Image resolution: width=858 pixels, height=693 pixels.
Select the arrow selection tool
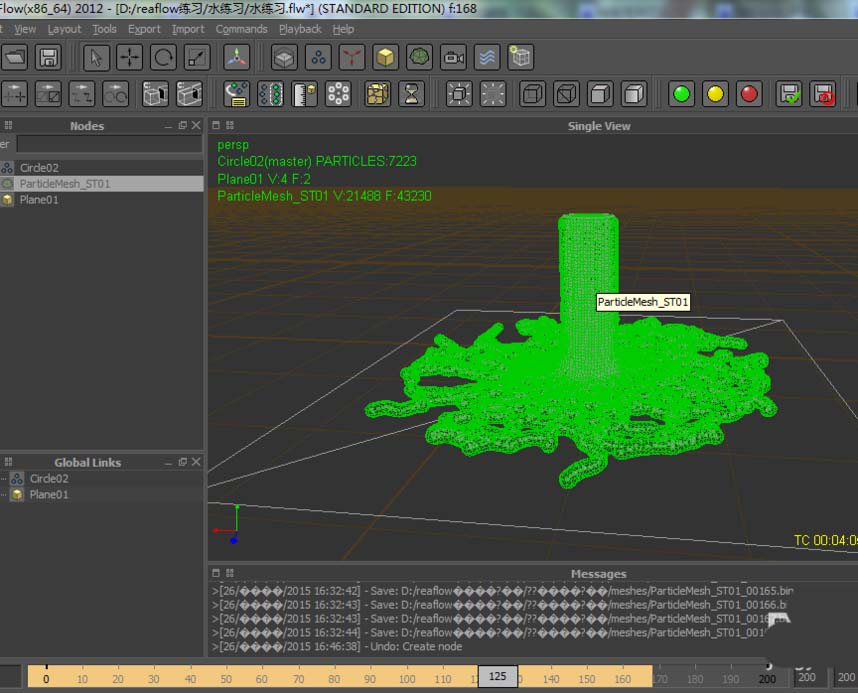tap(96, 57)
